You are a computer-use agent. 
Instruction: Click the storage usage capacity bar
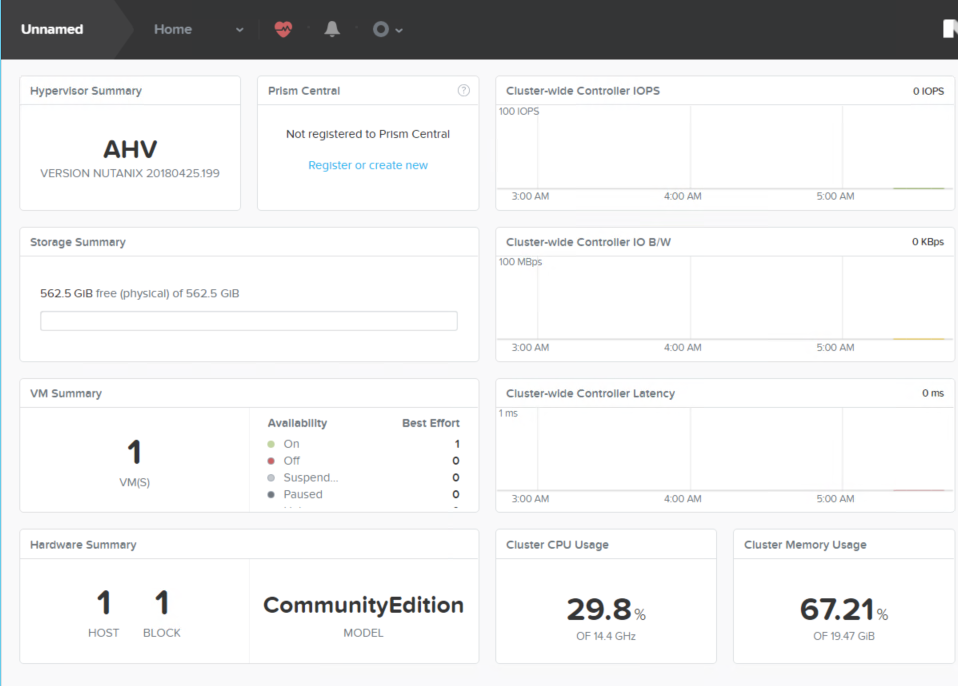point(248,321)
